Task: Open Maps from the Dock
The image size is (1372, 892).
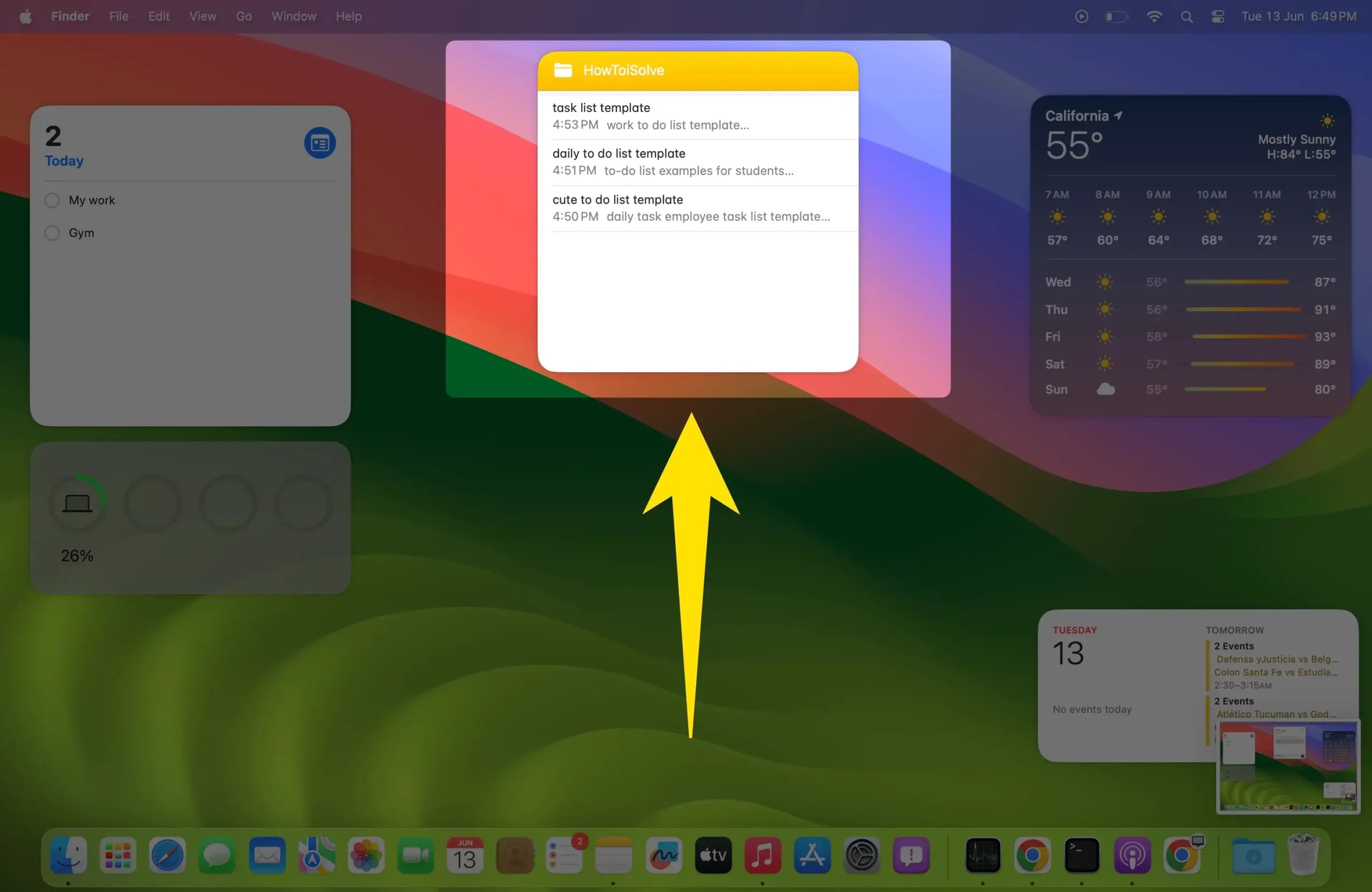Action: (317, 857)
